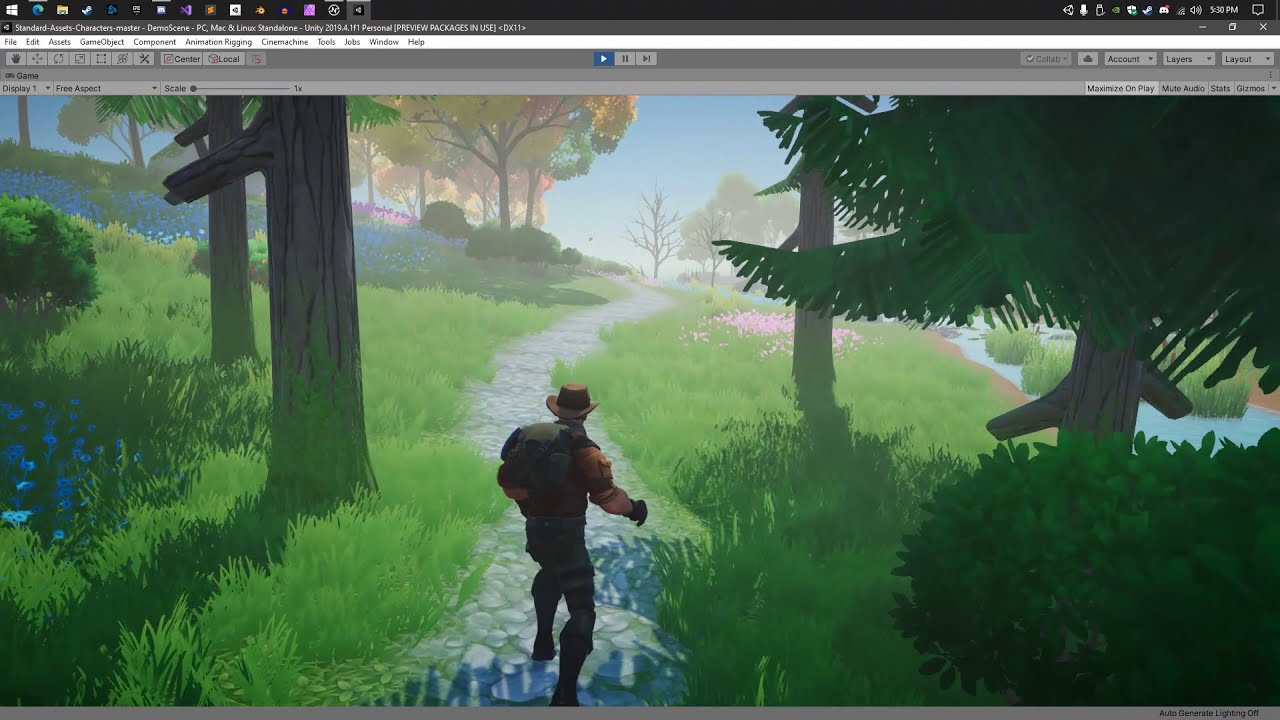Toggle the Stats overlay
This screenshot has width=1280, height=720.
coord(1220,89)
